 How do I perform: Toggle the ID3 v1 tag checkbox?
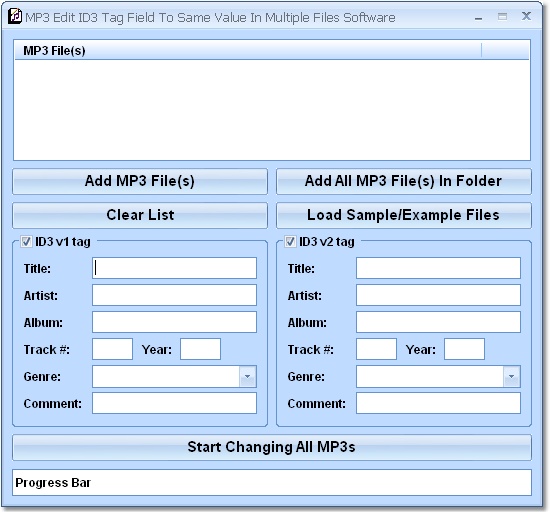pos(26,241)
